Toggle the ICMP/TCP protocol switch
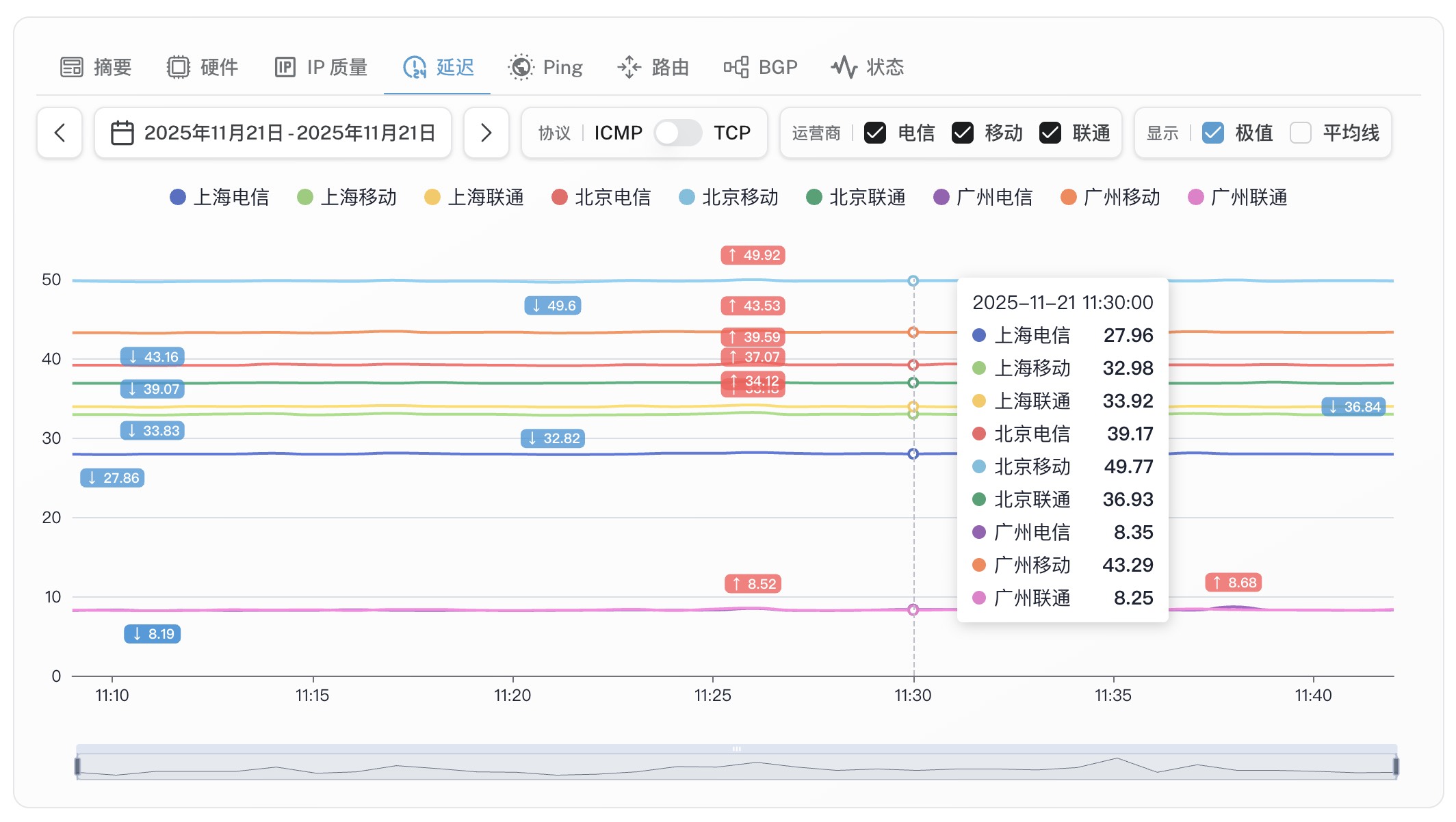 (x=677, y=133)
